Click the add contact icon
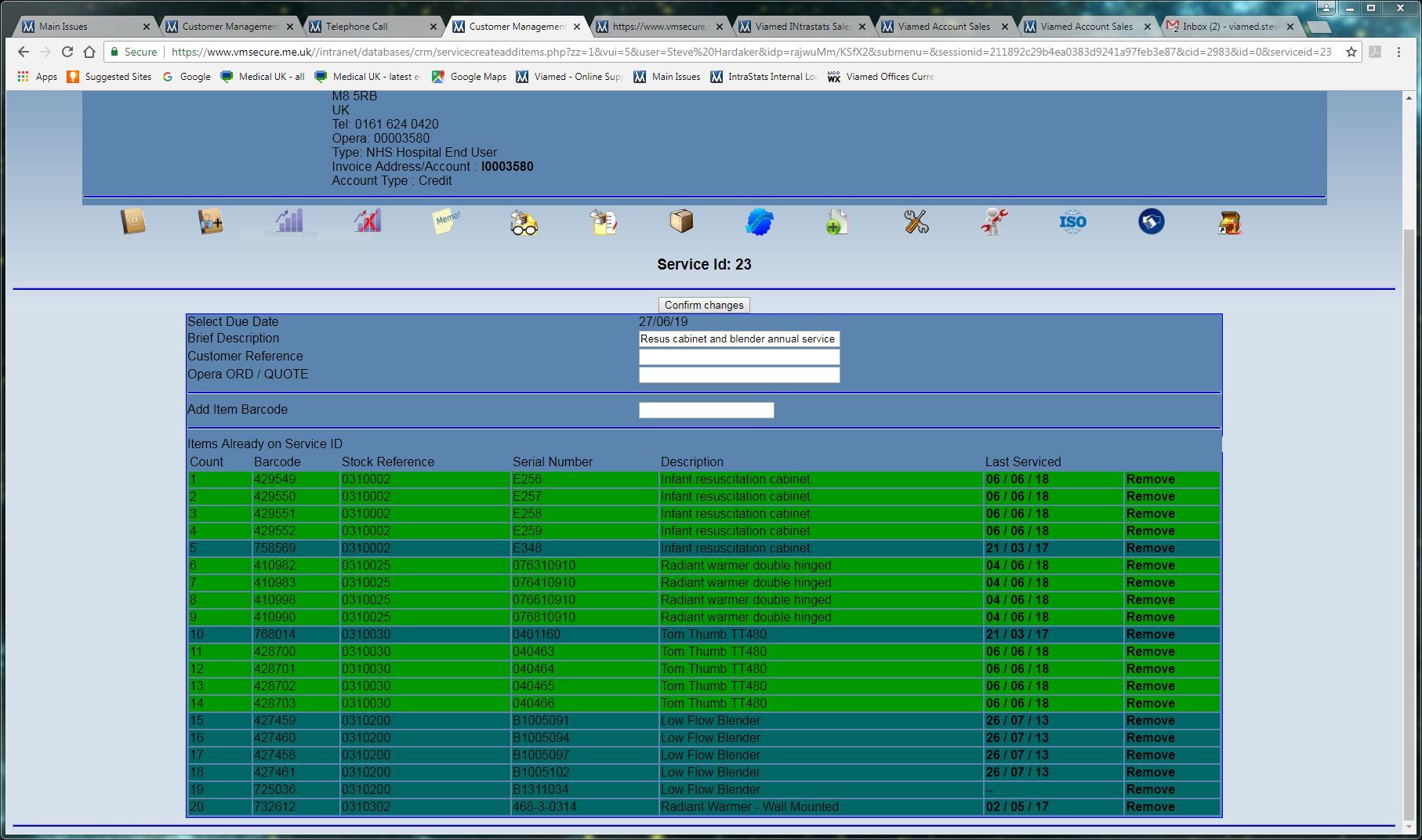Screen dimensions: 1422x840 (210, 222)
